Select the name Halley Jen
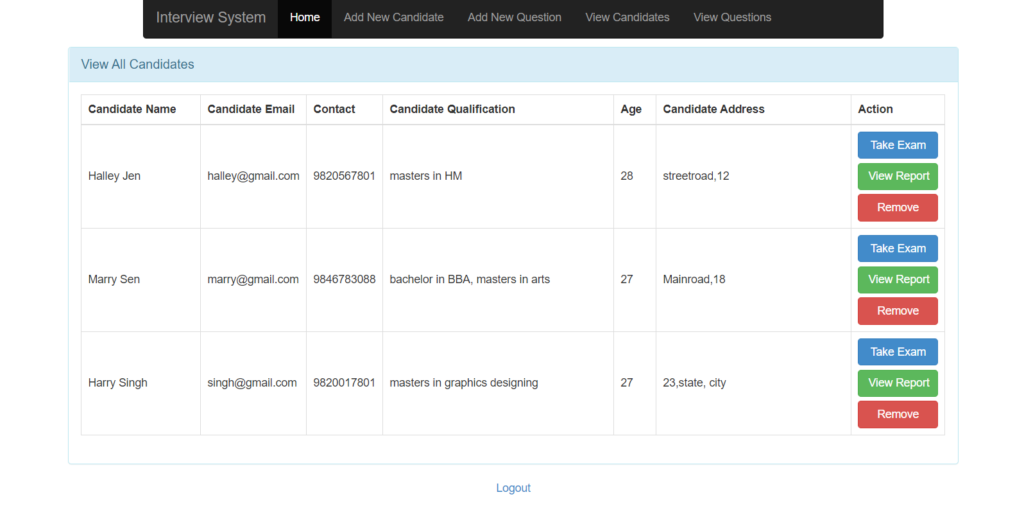1024x506 pixels. point(114,176)
